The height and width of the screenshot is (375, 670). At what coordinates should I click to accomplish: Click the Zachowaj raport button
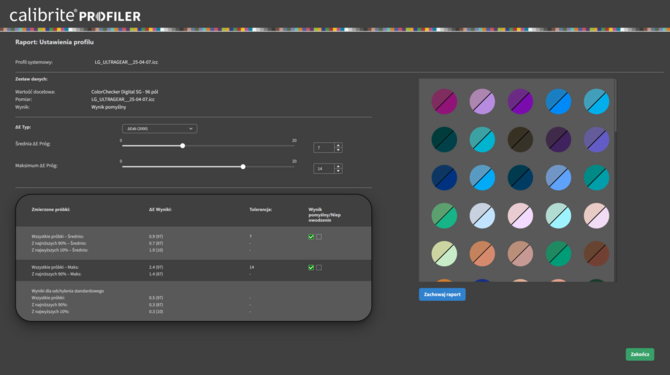(x=442, y=294)
